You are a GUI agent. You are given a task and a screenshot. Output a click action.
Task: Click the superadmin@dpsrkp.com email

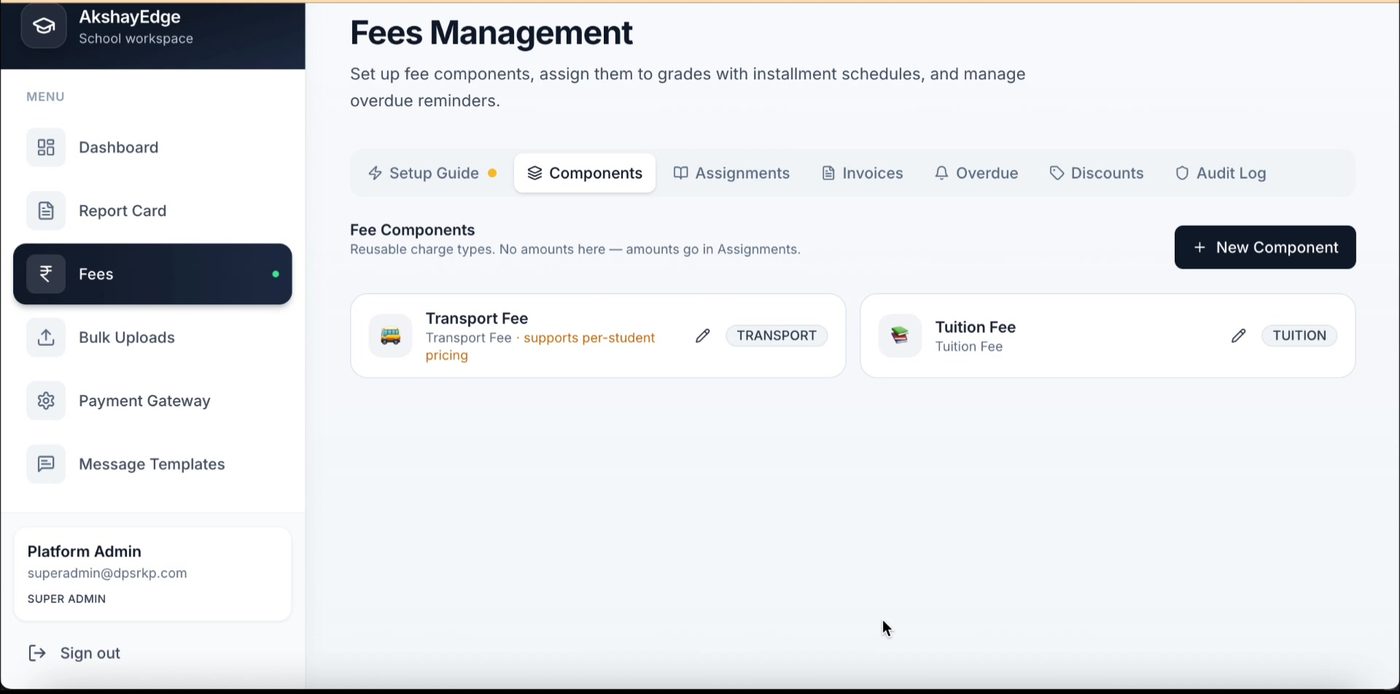point(107,573)
